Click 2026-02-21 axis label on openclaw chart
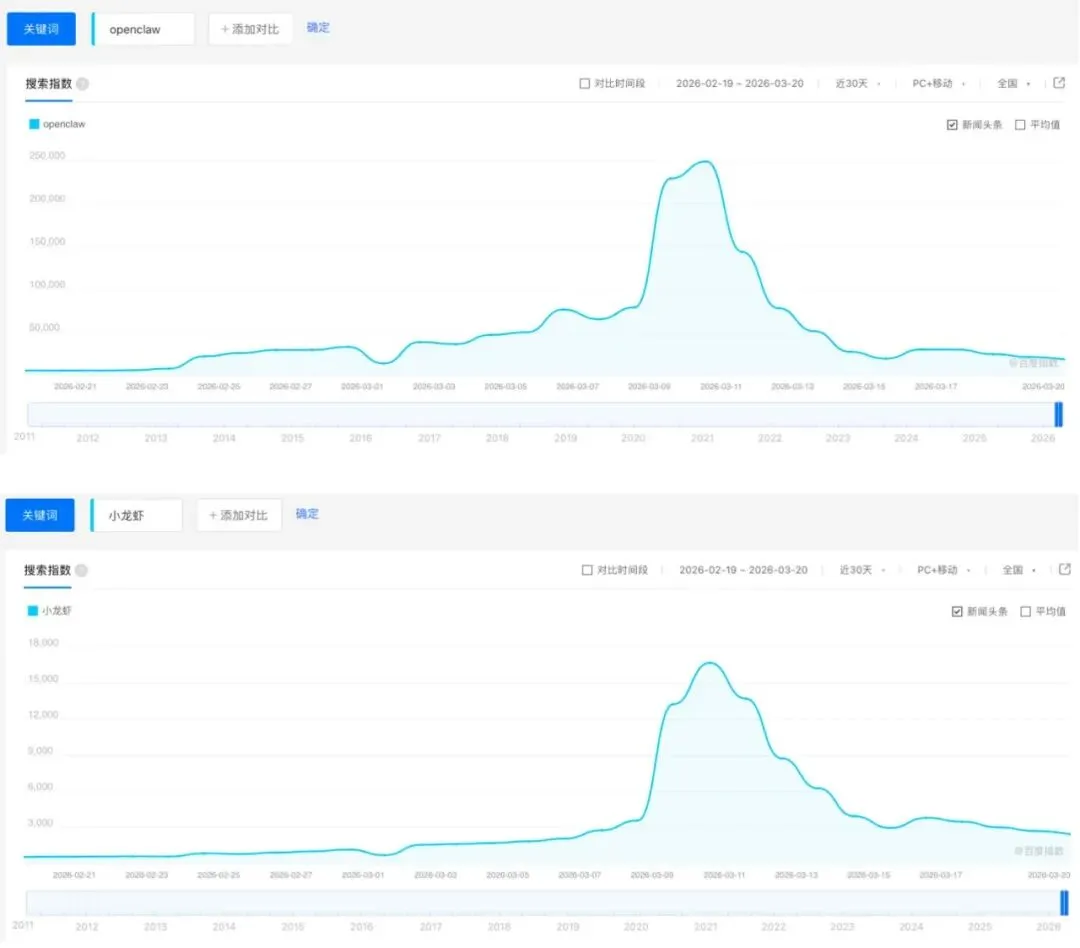 point(75,387)
